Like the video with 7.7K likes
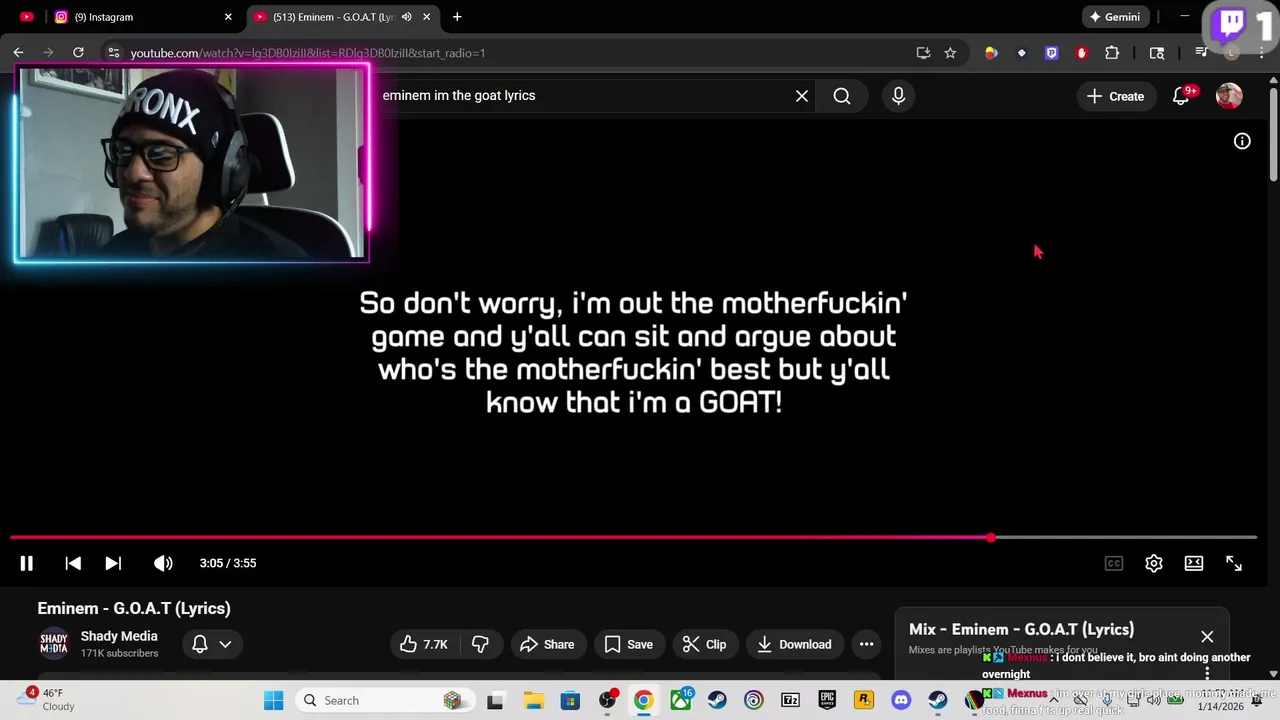This screenshot has width=1280, height=720. pyautogui.click(x=423, y=644)
